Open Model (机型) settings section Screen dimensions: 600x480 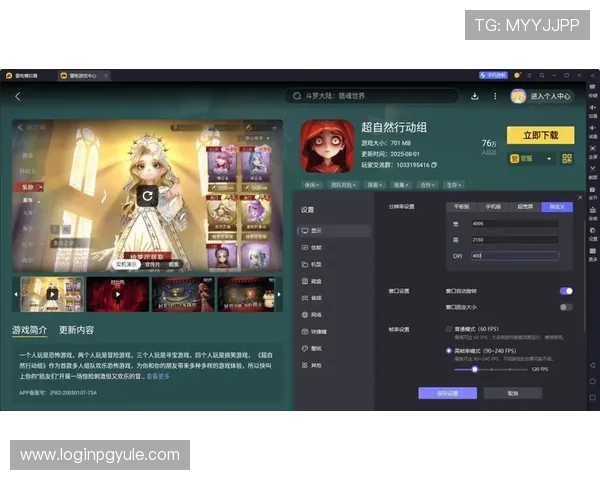pos(334,264)
